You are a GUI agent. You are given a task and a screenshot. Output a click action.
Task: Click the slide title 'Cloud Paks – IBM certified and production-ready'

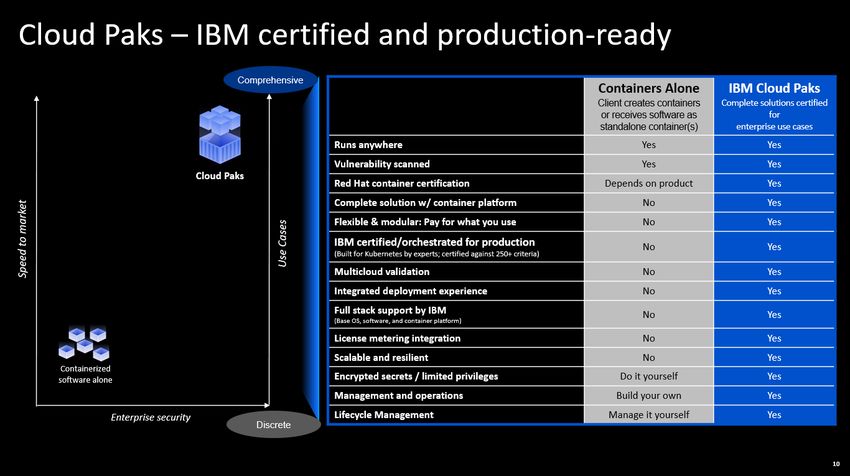pyautogui.click(x=345, y=35)
